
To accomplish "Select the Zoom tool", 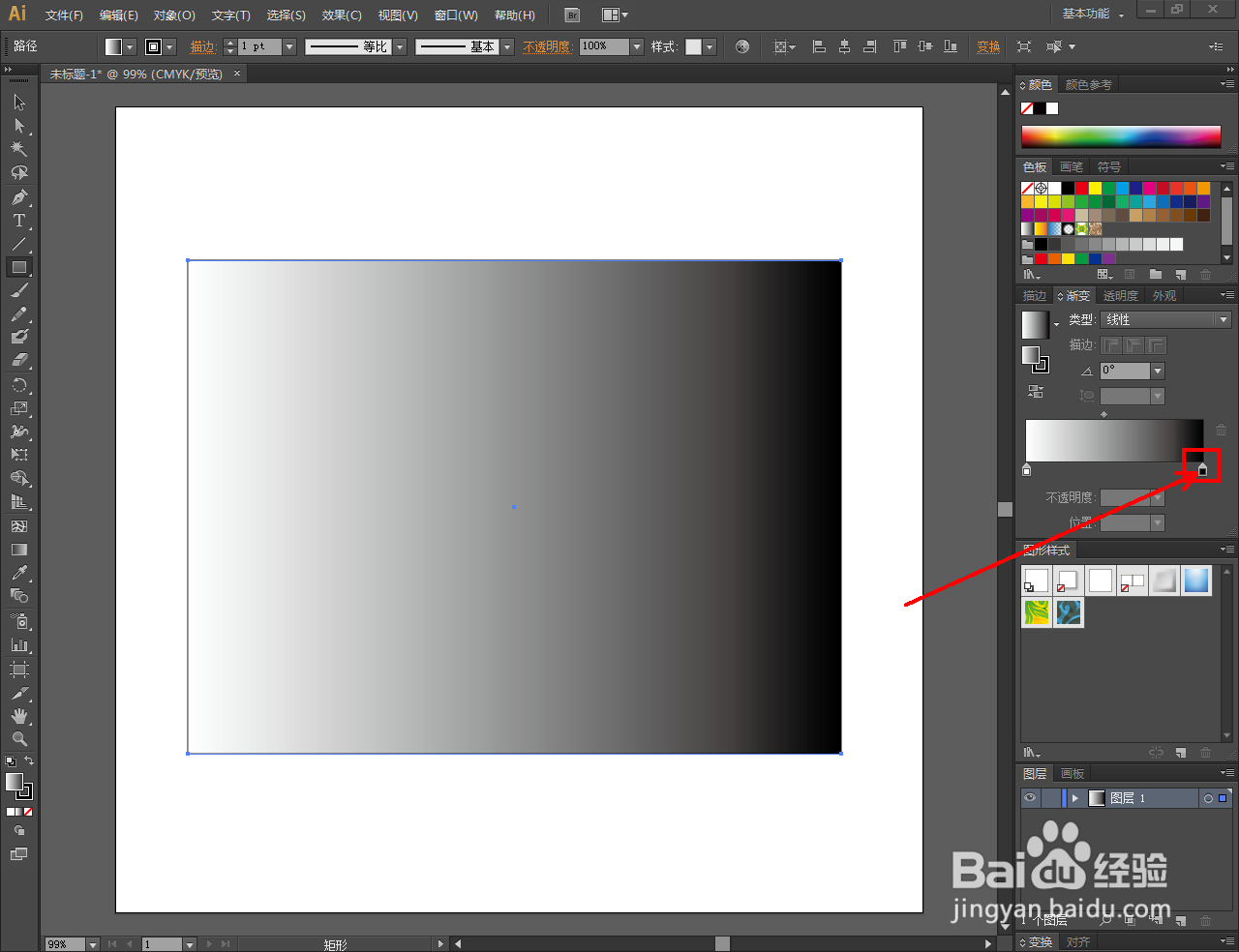I will [18, 739].
